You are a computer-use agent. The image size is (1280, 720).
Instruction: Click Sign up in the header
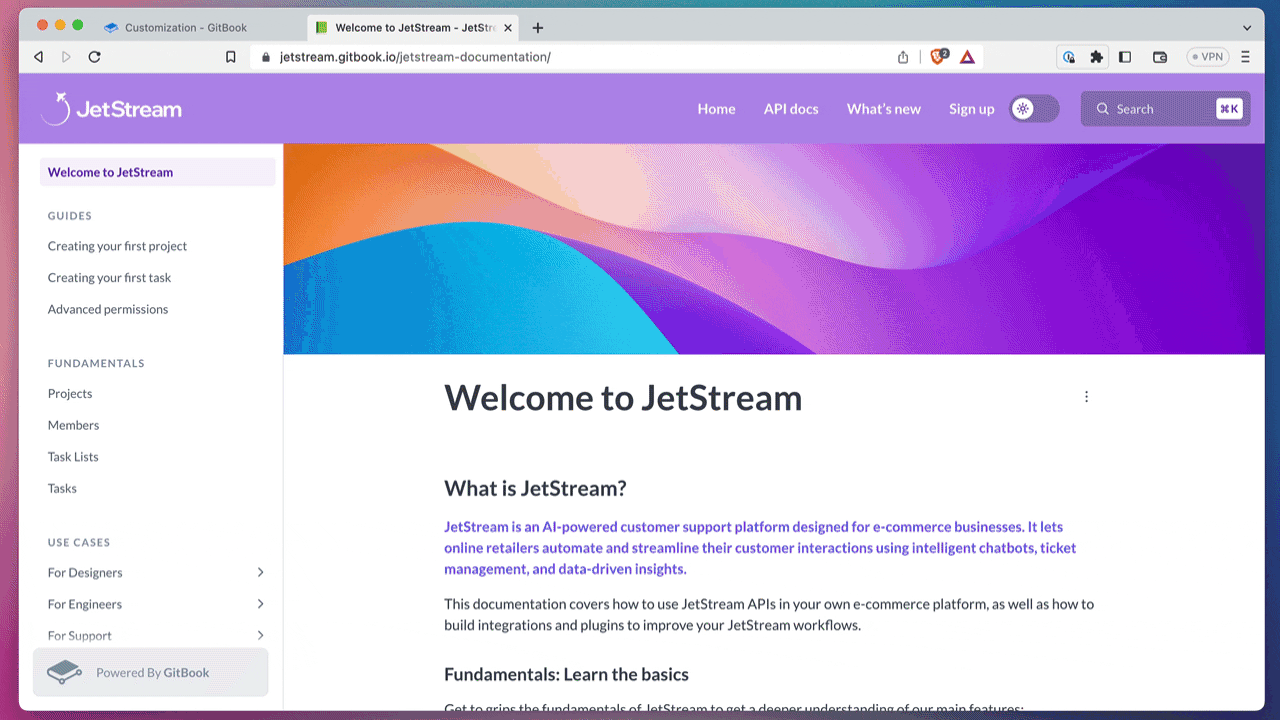(x=972, y=109)
